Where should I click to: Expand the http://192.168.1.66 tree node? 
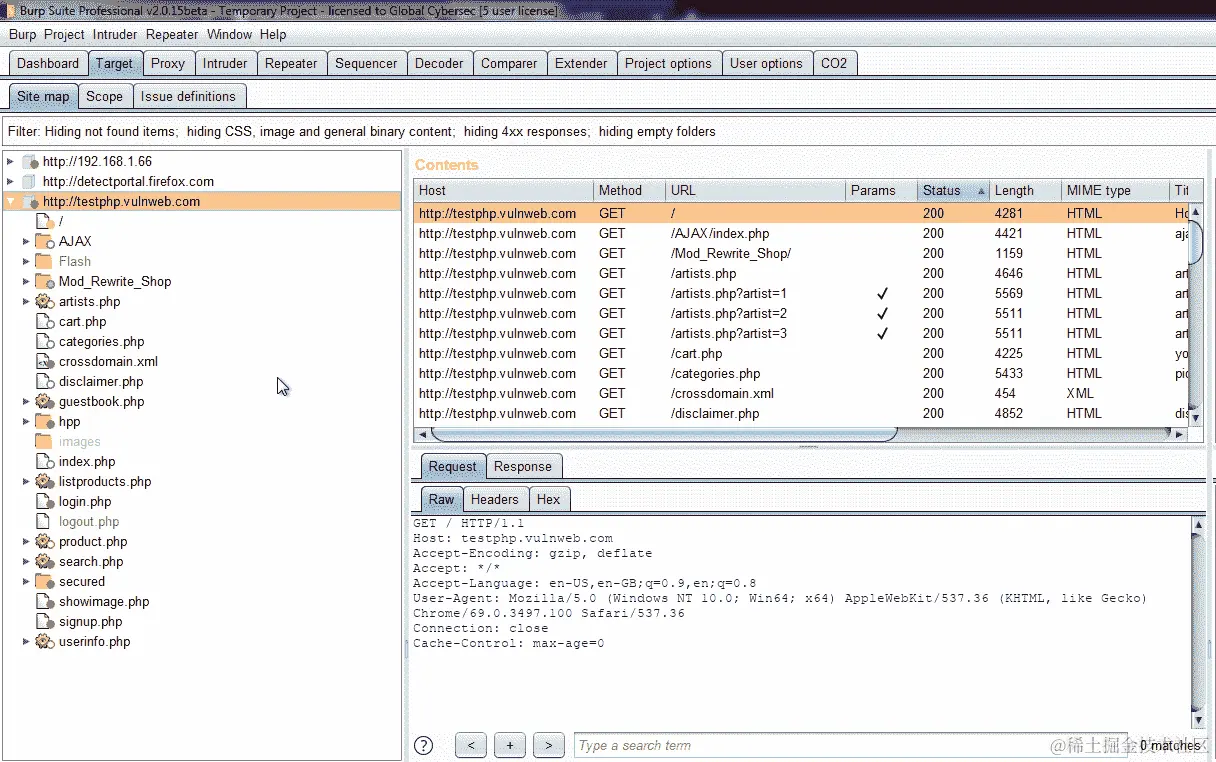pyautogui.click(x=10, y=161)
